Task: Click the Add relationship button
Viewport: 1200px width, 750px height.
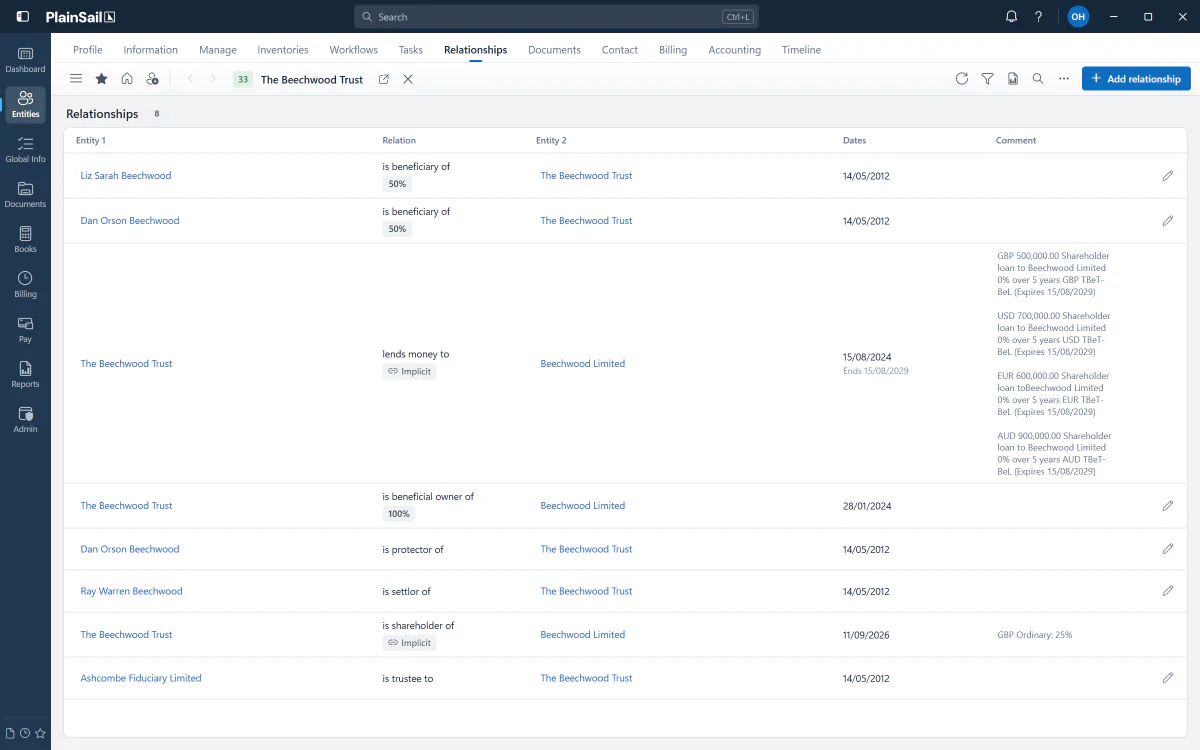Action: coord(1136,79)
